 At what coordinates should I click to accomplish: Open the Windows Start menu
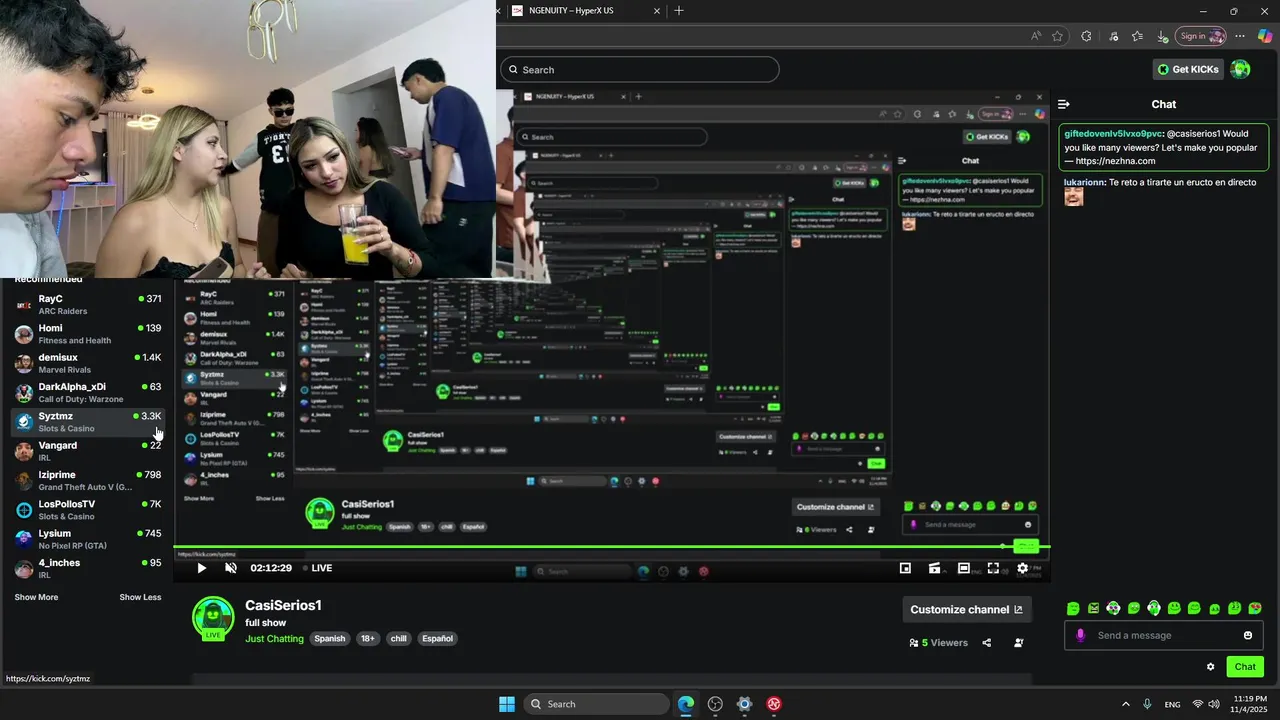coord(507,704)
